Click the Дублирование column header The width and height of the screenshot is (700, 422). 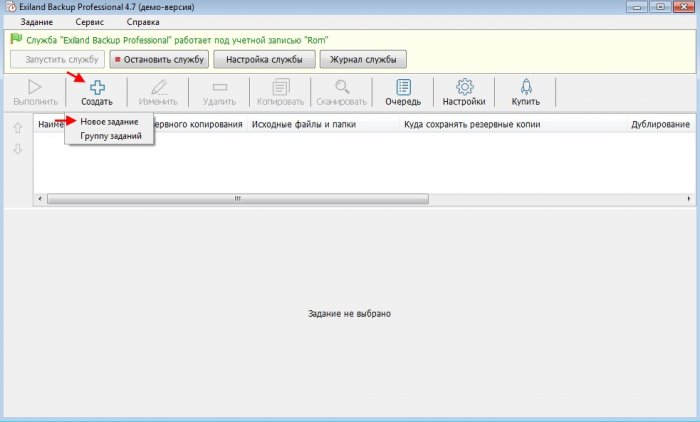point(660,124)
